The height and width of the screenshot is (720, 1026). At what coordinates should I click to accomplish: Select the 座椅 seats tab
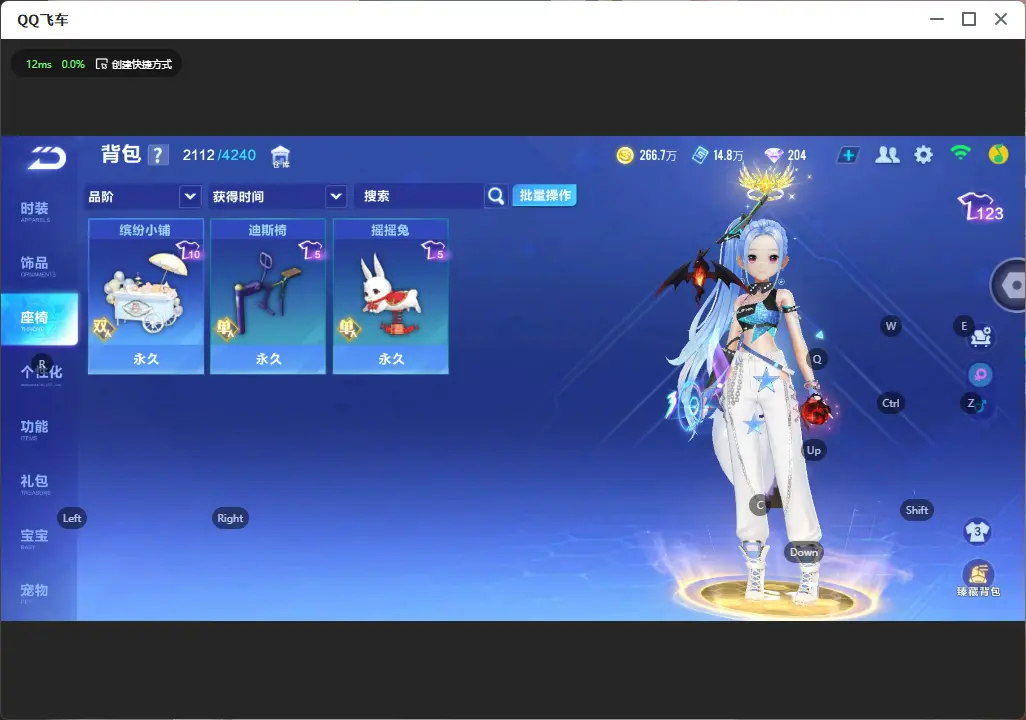point(38,319)
